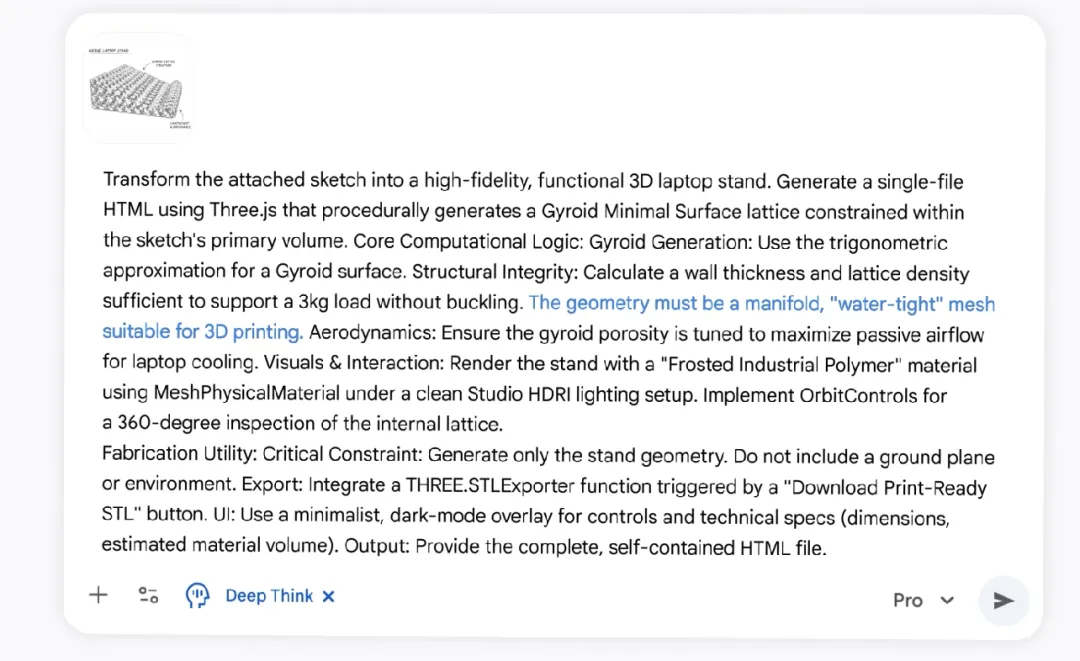Click the blue "suitable for 3D printing." text
1080x661 pixels.
(x=202, y=333)
